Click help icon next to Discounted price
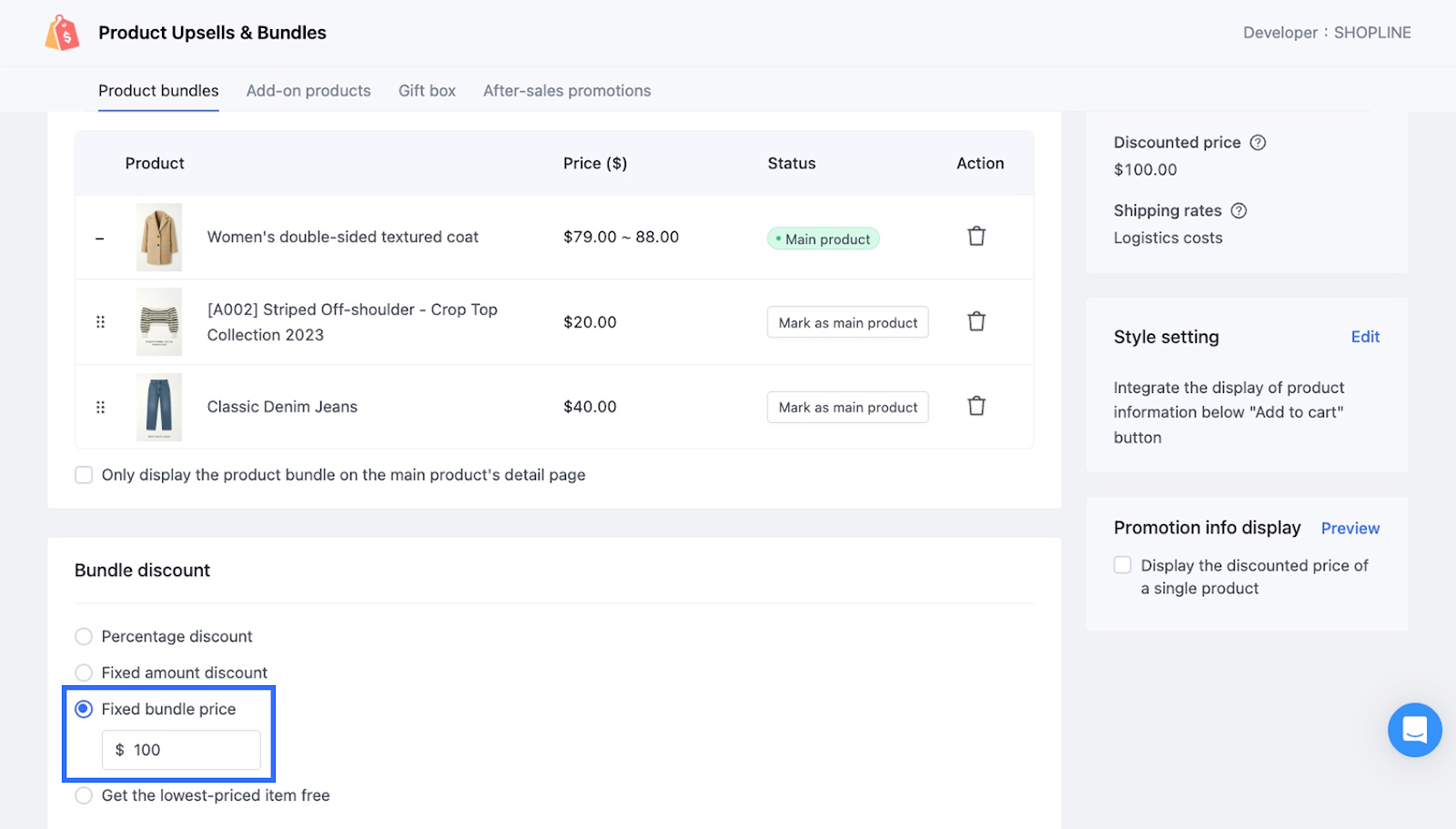 [1258, 143]
